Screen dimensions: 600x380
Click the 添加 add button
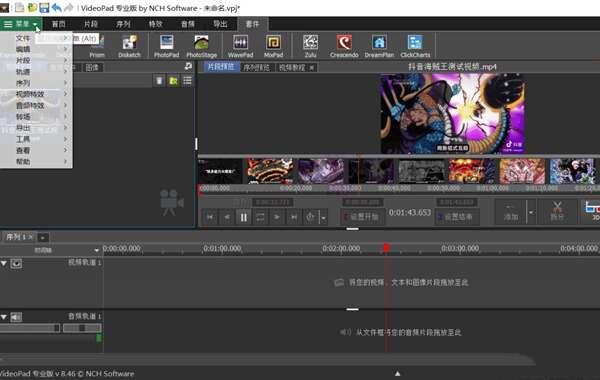tap(511, 212)
